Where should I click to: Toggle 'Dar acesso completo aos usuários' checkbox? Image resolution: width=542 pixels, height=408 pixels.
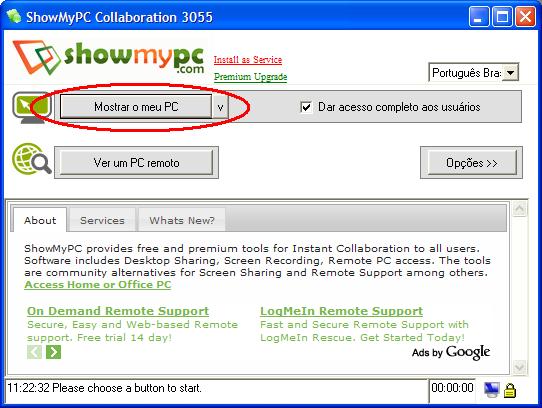[x=306, y=107]
